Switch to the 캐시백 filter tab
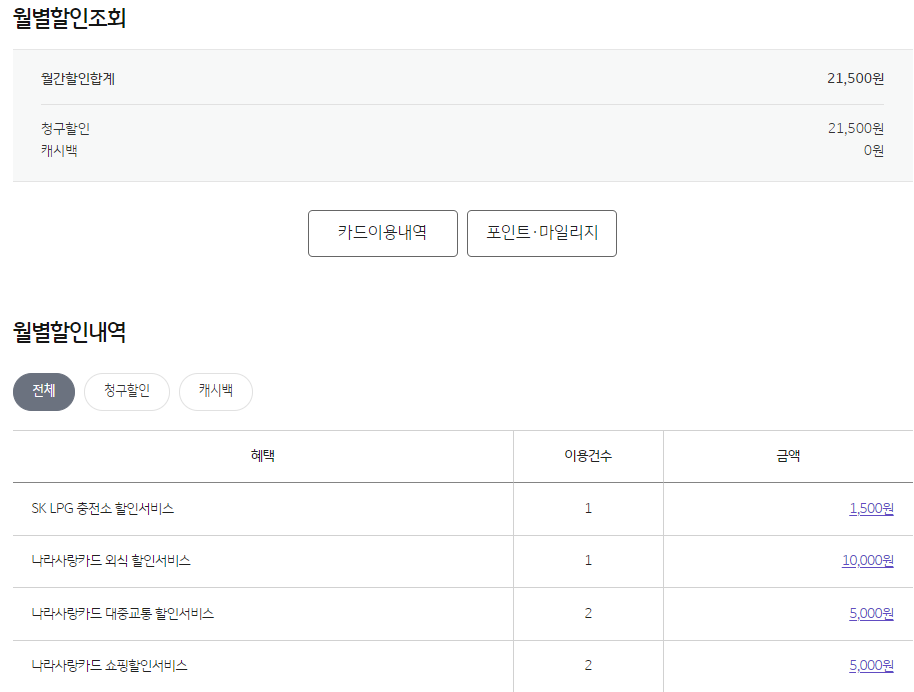The image size is (914, 692). (x=216, y=392)
